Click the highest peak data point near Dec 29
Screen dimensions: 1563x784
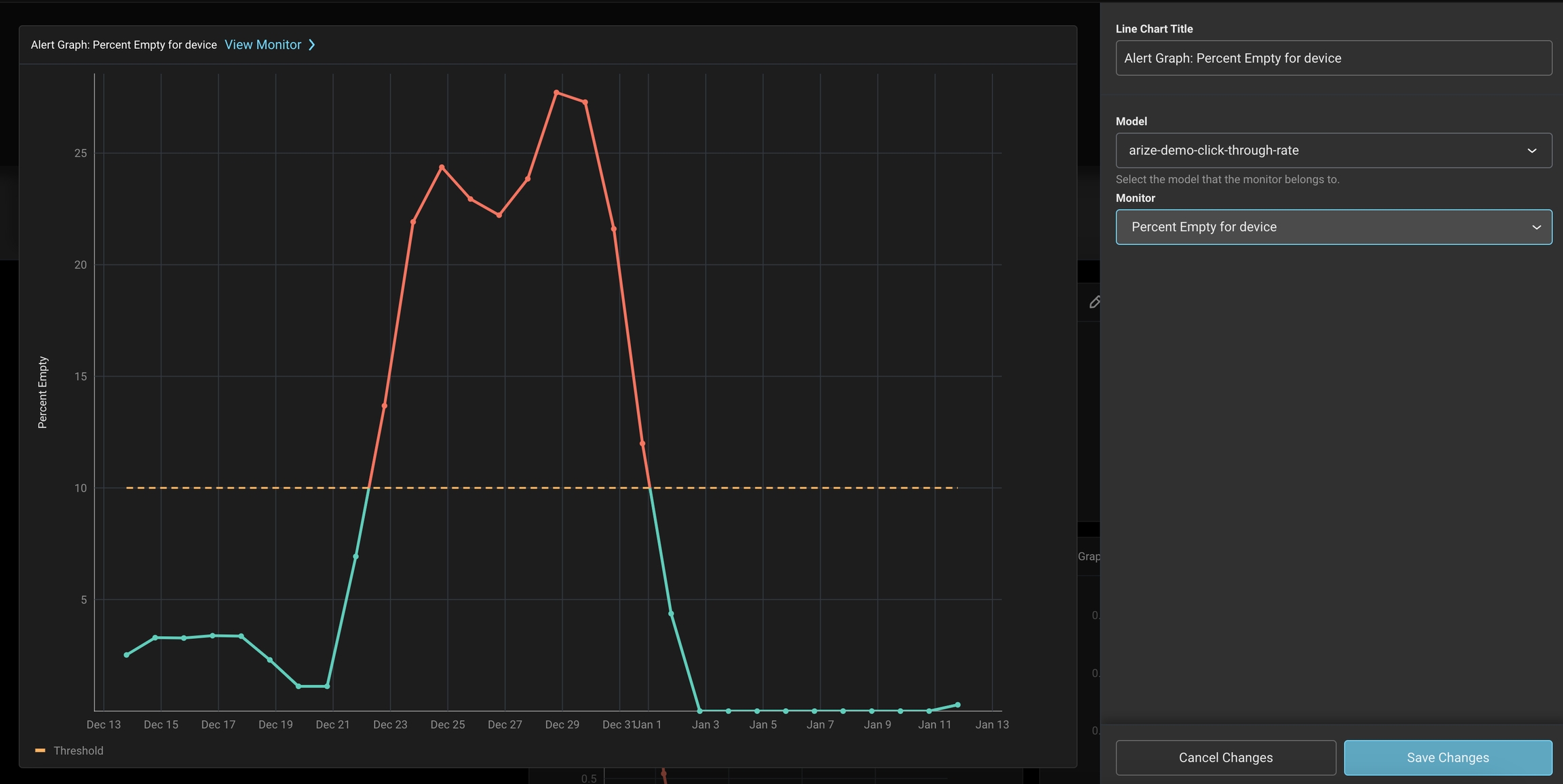click(556, 92)
